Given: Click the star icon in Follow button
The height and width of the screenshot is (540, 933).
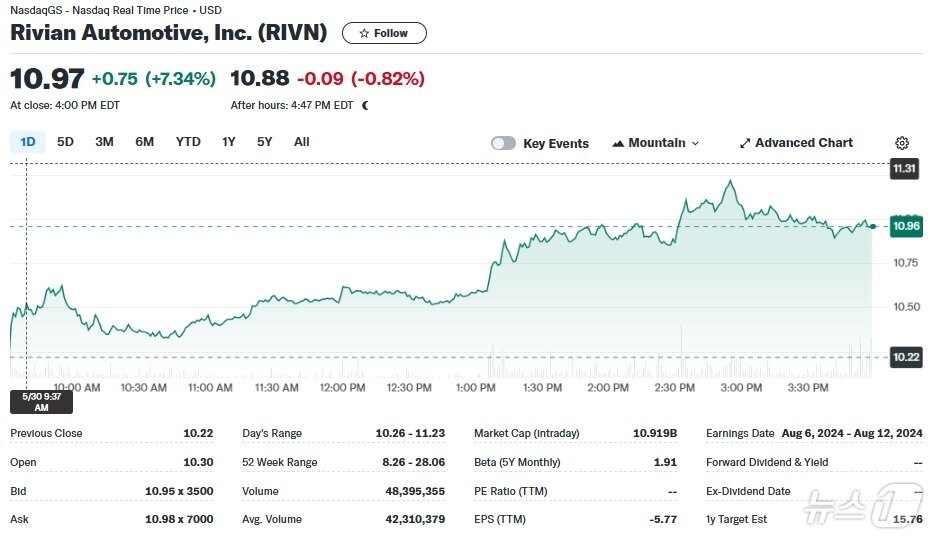Looking at the screenshot, I should [364, 33].
